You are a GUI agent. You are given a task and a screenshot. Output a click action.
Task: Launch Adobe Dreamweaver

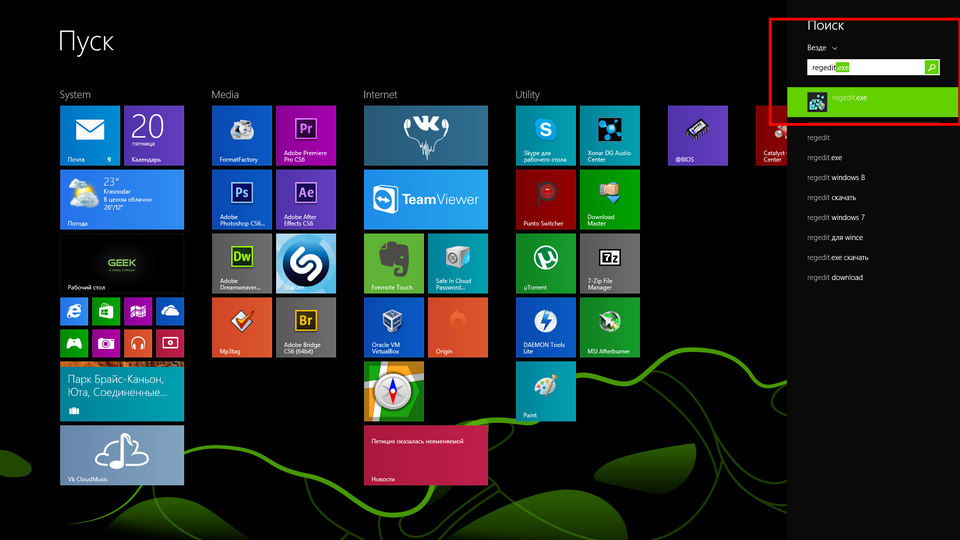(242, 263)
